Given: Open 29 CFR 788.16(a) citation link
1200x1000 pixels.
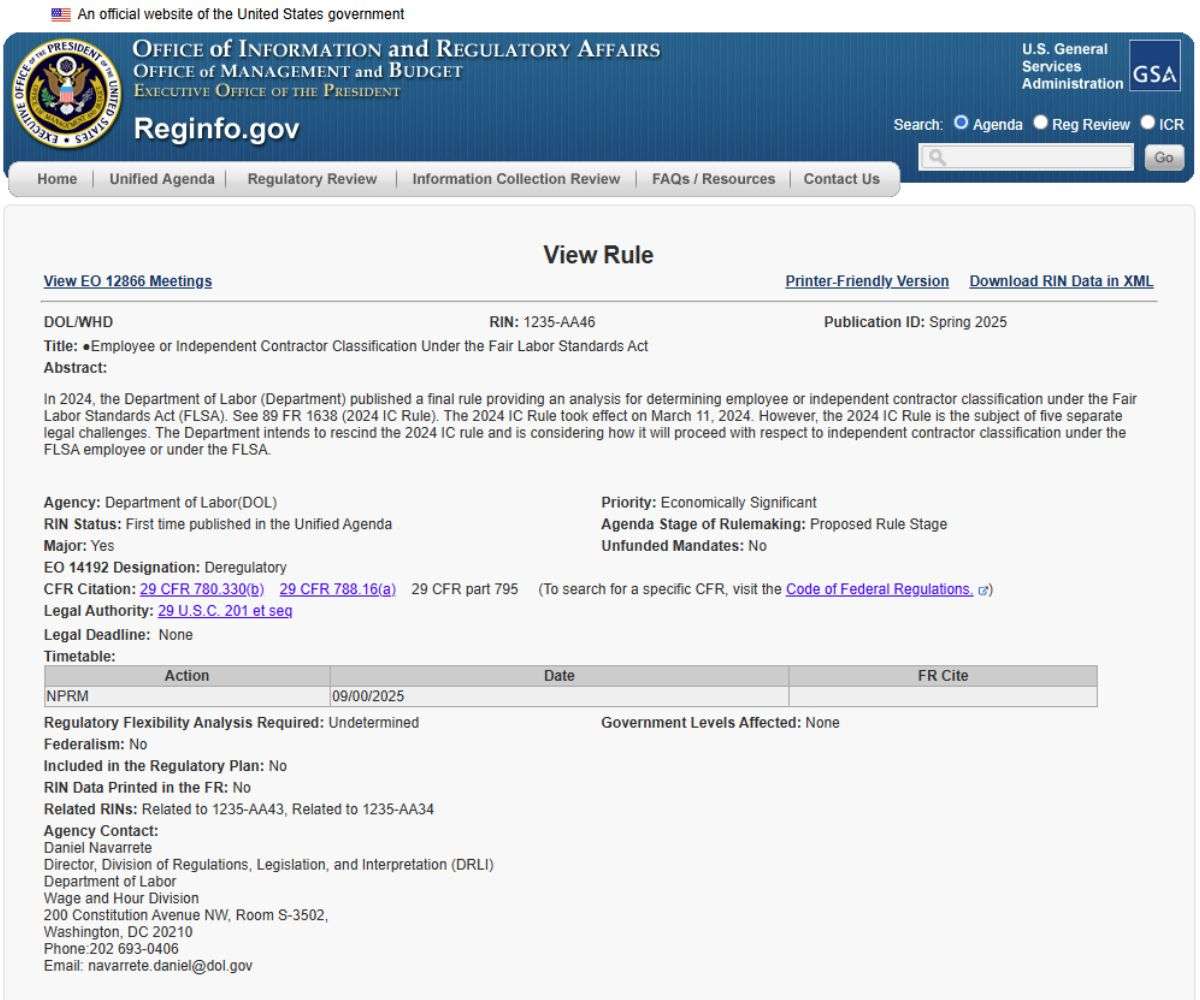Looking at the screenshot, I should 338,588.
